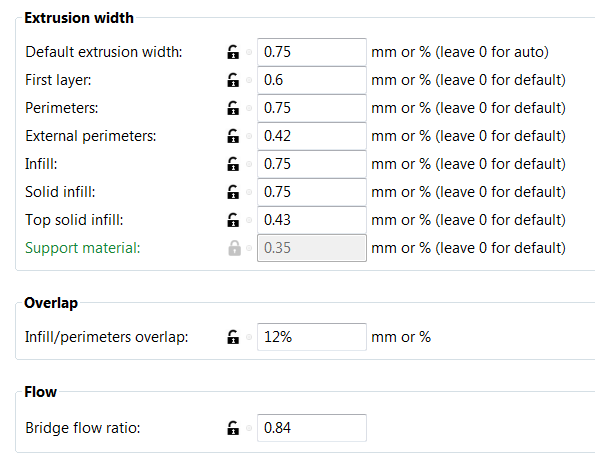Click the First layer label
Screen dimensions: 595x462
click(x=58, y=80)
